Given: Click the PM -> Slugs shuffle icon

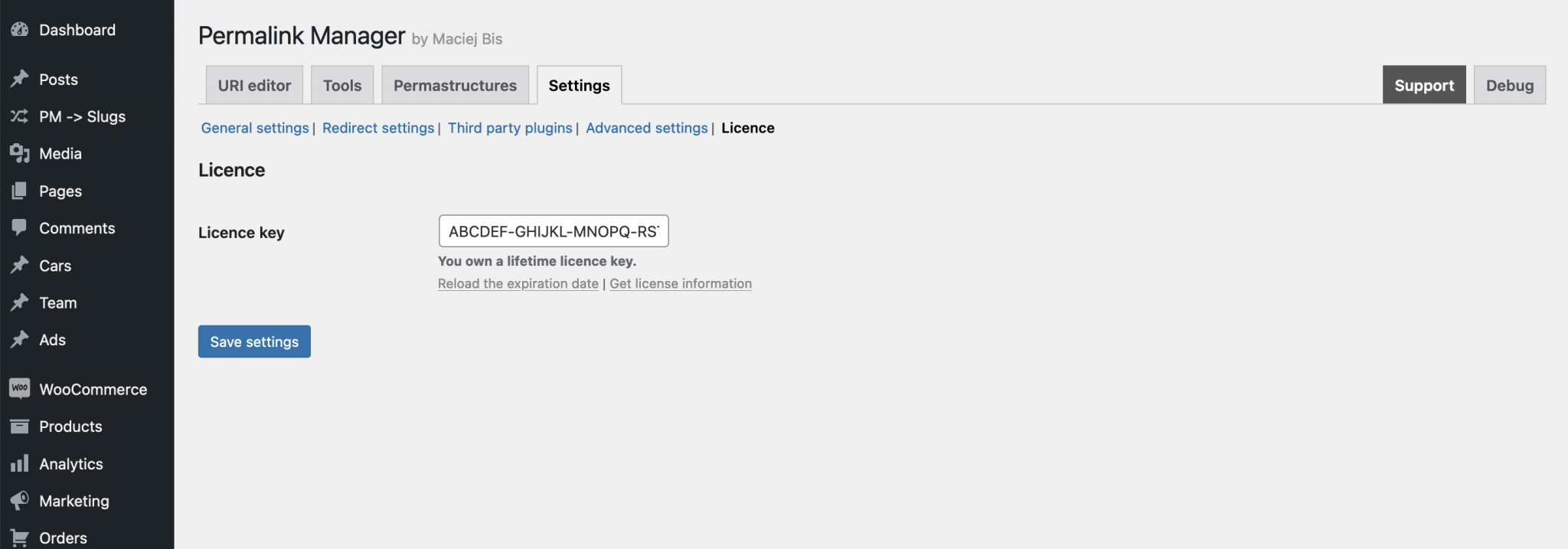Looking at the screenshot, I should [x=20, y=116].
